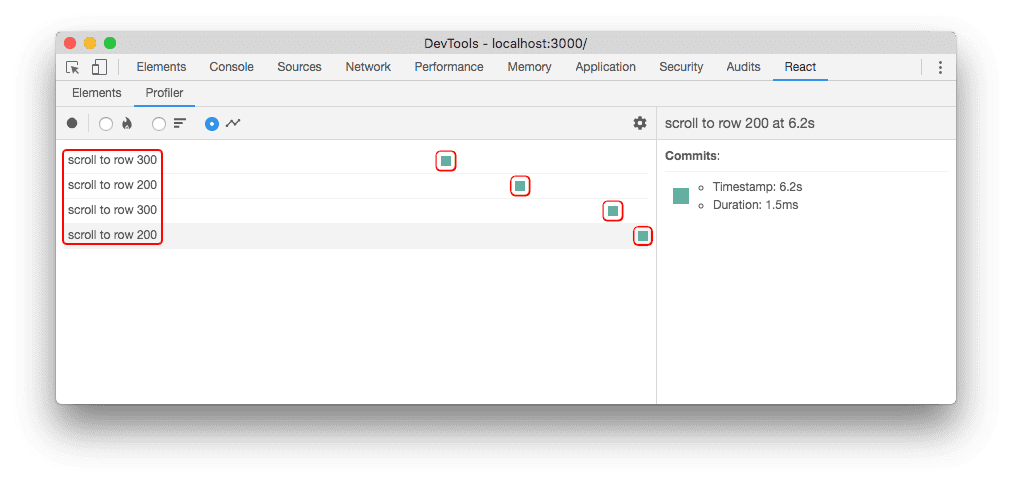
Task: Toggle device toolbar icon
Action: (x=99, y=67)
